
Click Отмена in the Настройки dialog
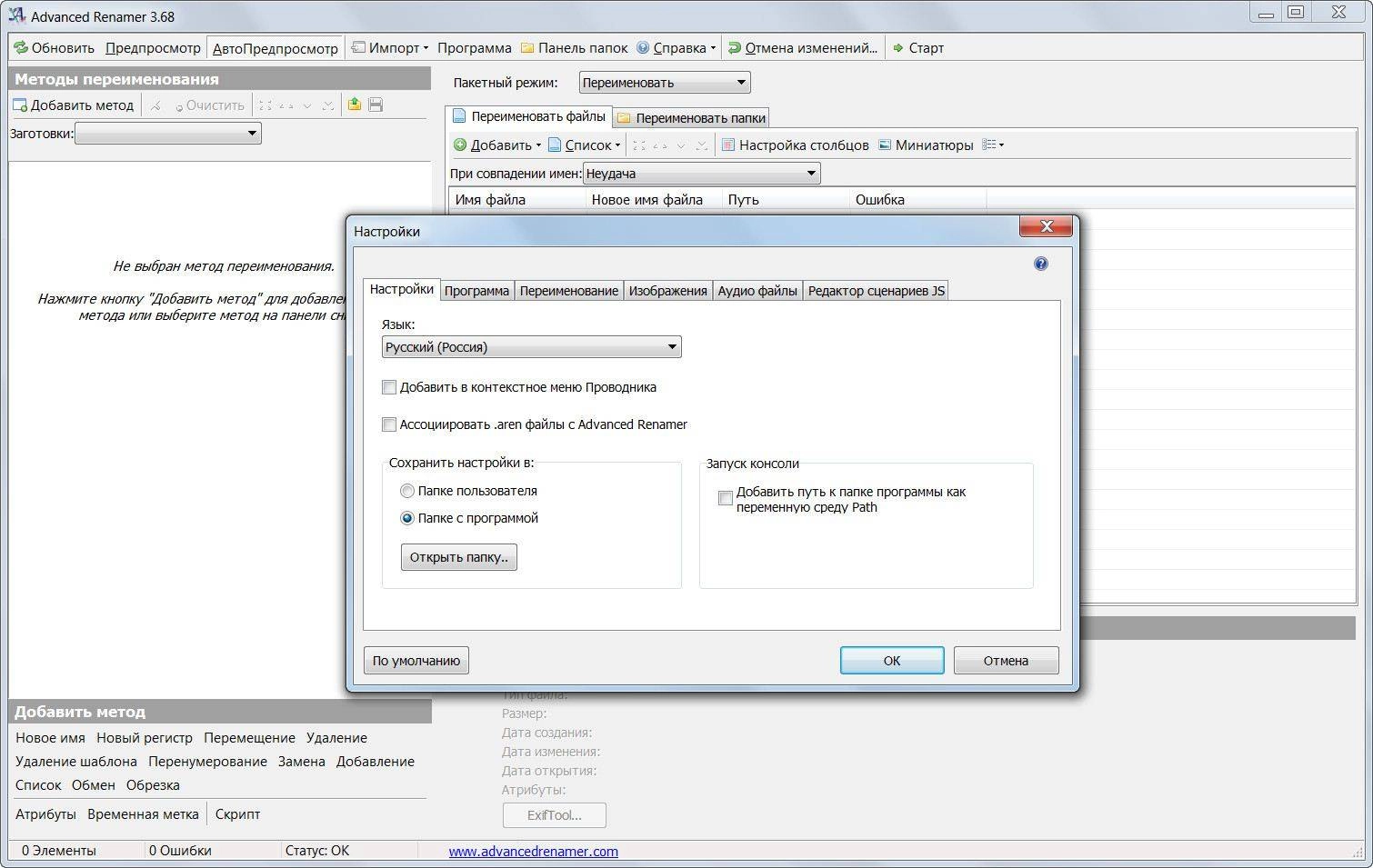pos(1006,661)
